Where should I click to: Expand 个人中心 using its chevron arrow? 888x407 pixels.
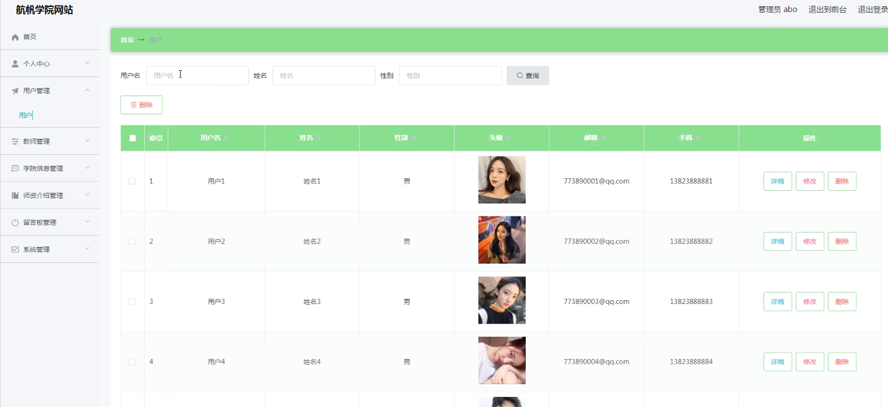[x=87, y=64]
